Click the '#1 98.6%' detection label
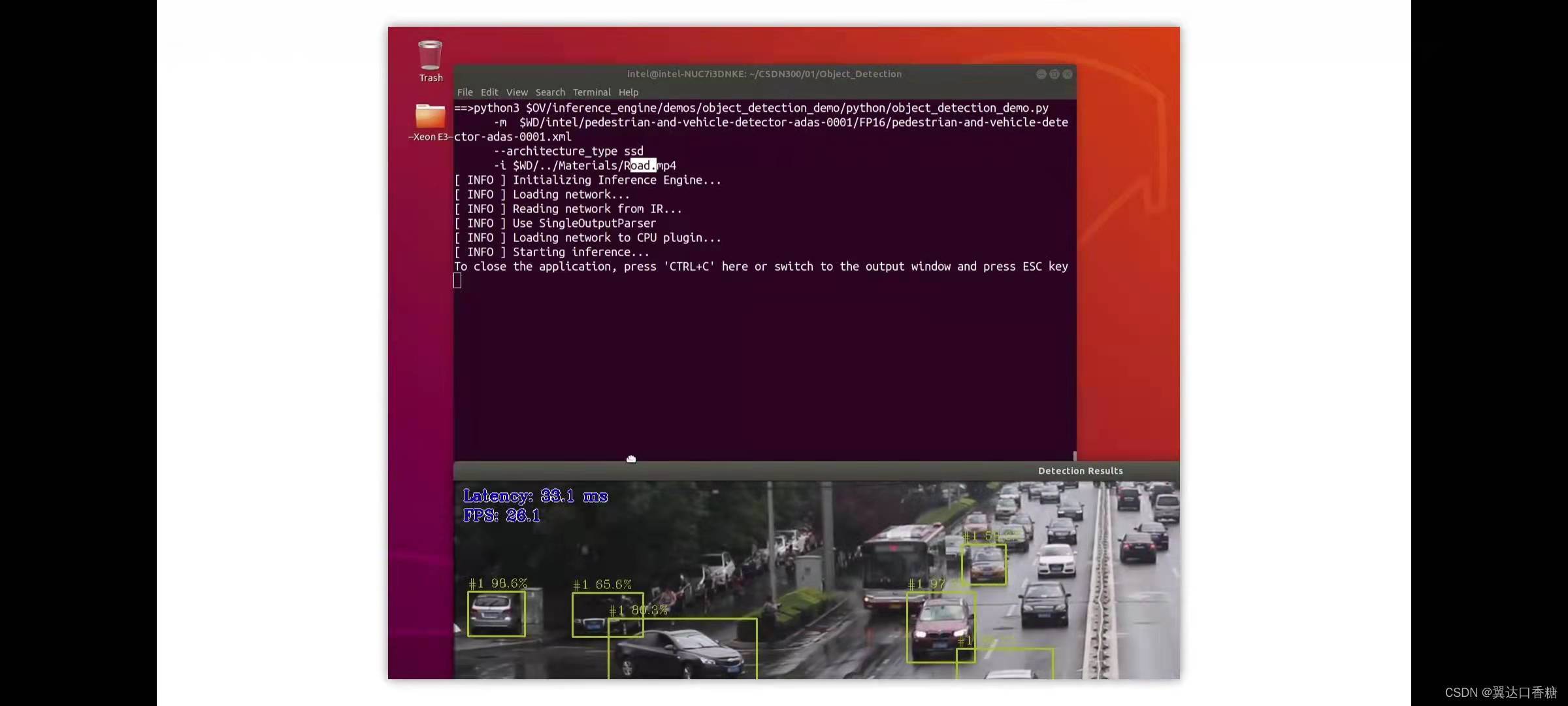The height and width of the screenshot is (706, 1568). click(498, 583)
